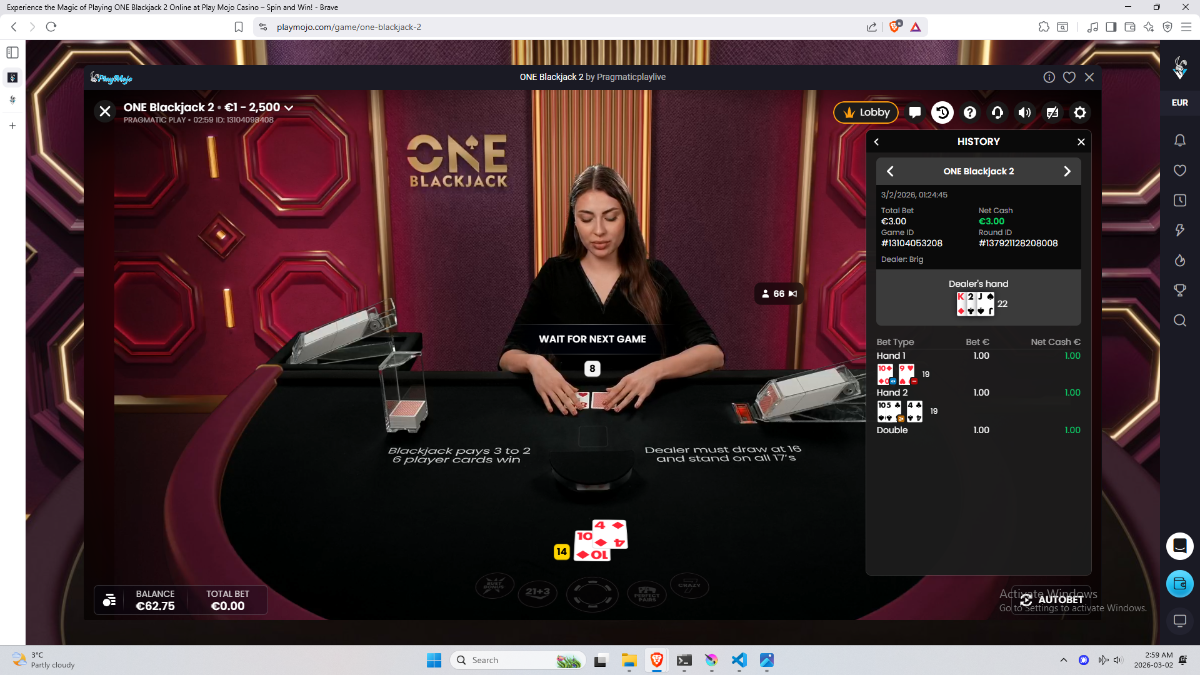Open the question mark help icon
This screenshot has width=1200, height=675.
tap(969, 113)
